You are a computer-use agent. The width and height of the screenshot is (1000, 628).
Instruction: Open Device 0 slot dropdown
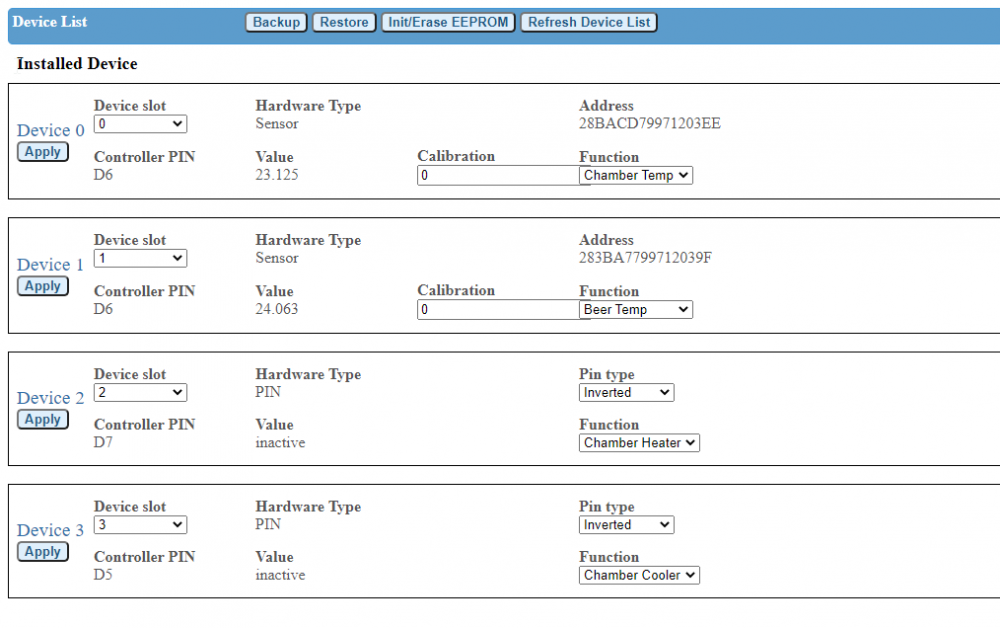point(140,124)
